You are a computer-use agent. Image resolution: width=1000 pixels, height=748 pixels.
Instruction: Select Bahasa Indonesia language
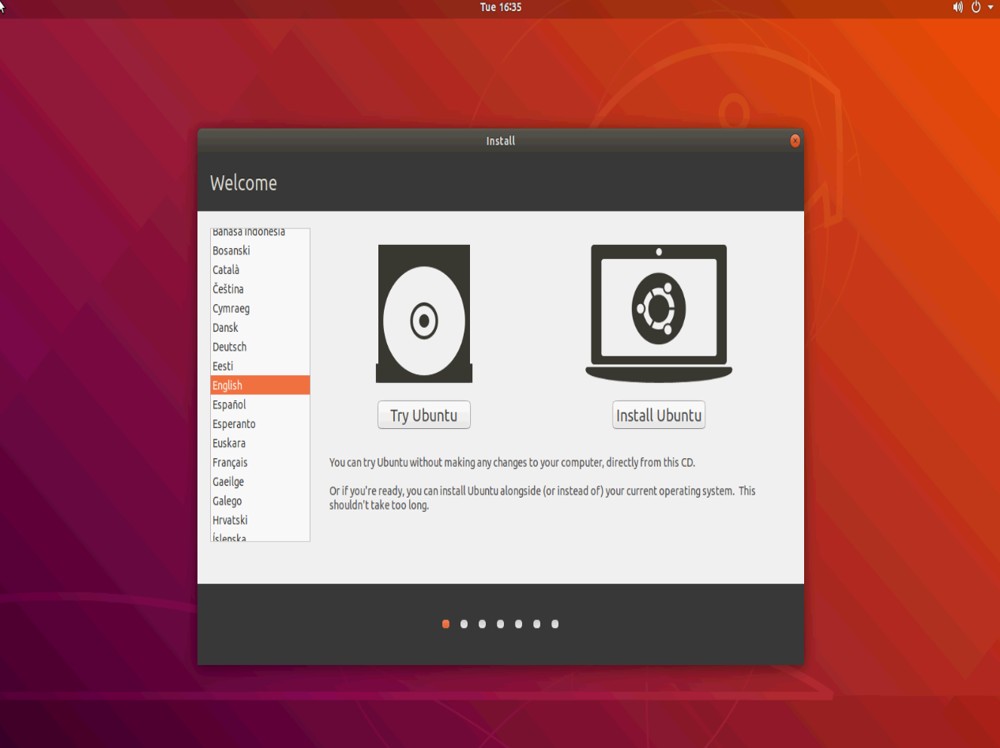[x=260, y=233]
